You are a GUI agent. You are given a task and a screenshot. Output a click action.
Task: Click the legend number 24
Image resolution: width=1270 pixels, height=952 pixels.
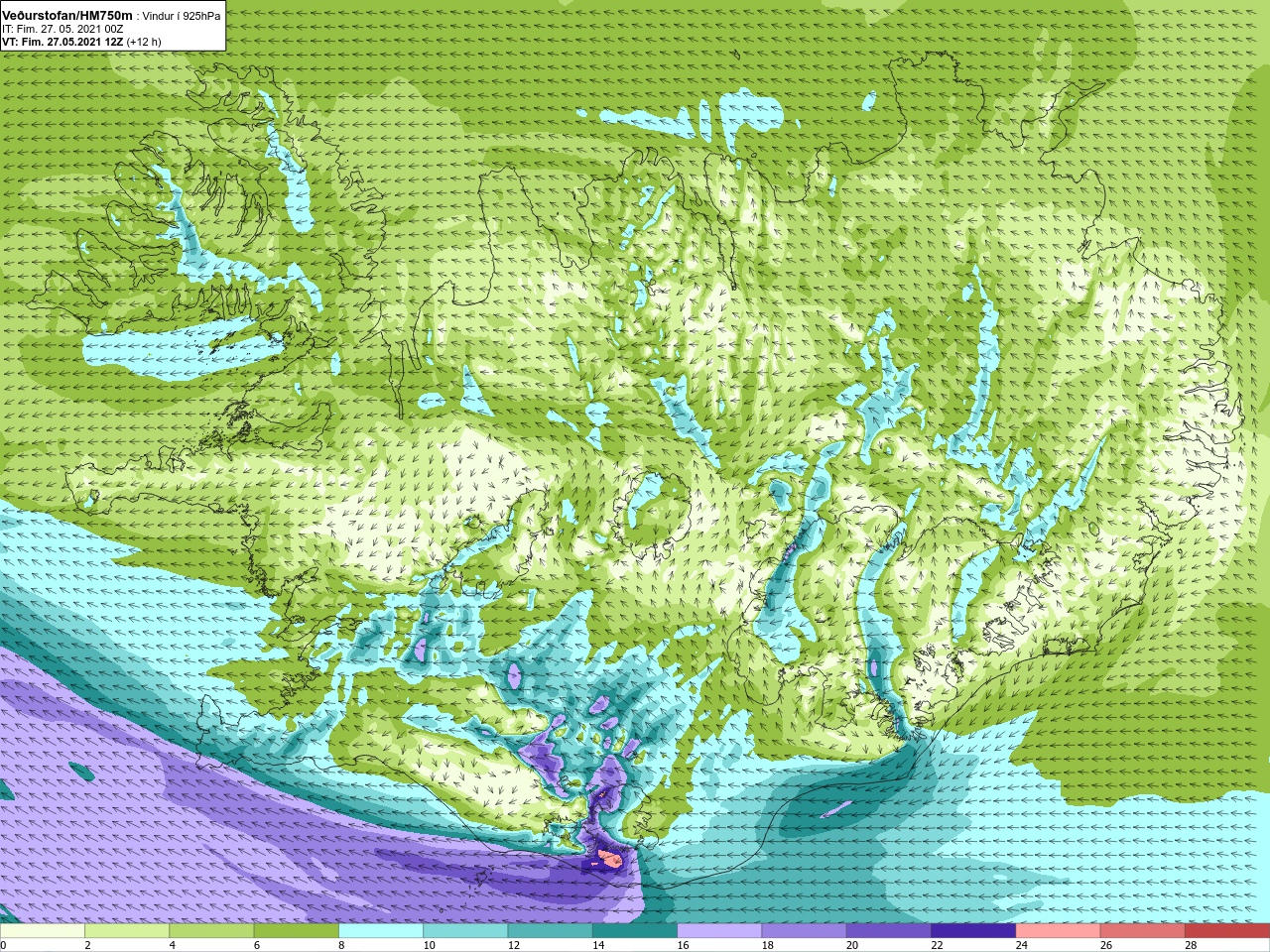pos(1021,945)
